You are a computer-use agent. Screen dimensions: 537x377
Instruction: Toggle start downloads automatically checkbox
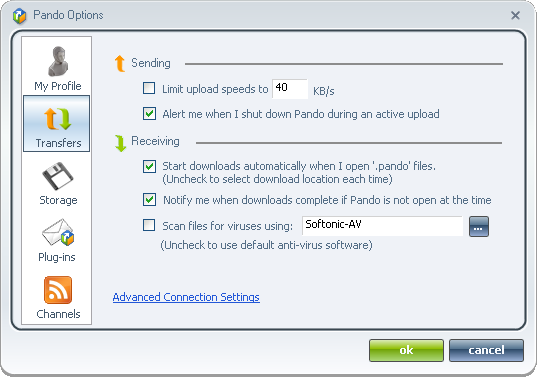click(149, 166)
